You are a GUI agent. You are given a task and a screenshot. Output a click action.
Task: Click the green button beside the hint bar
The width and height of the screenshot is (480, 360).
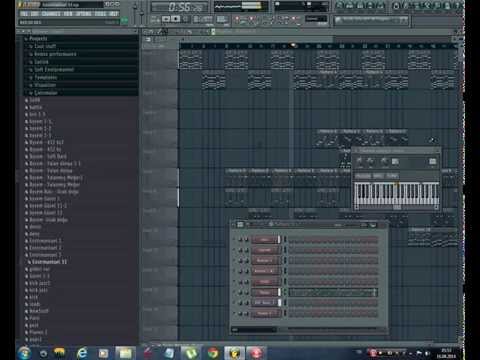tap(124, 21)
